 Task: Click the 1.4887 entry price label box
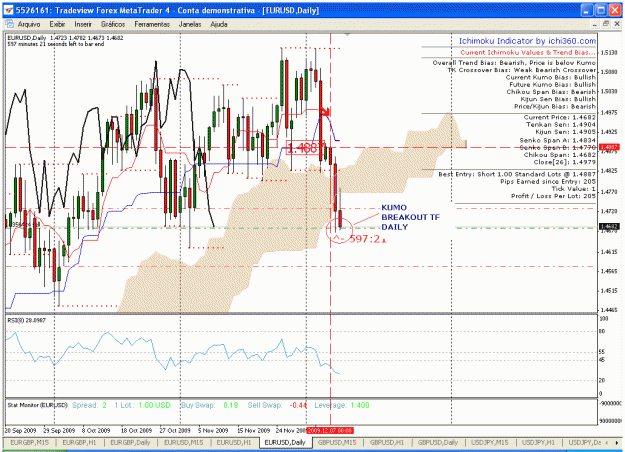[x=306, y=148]
